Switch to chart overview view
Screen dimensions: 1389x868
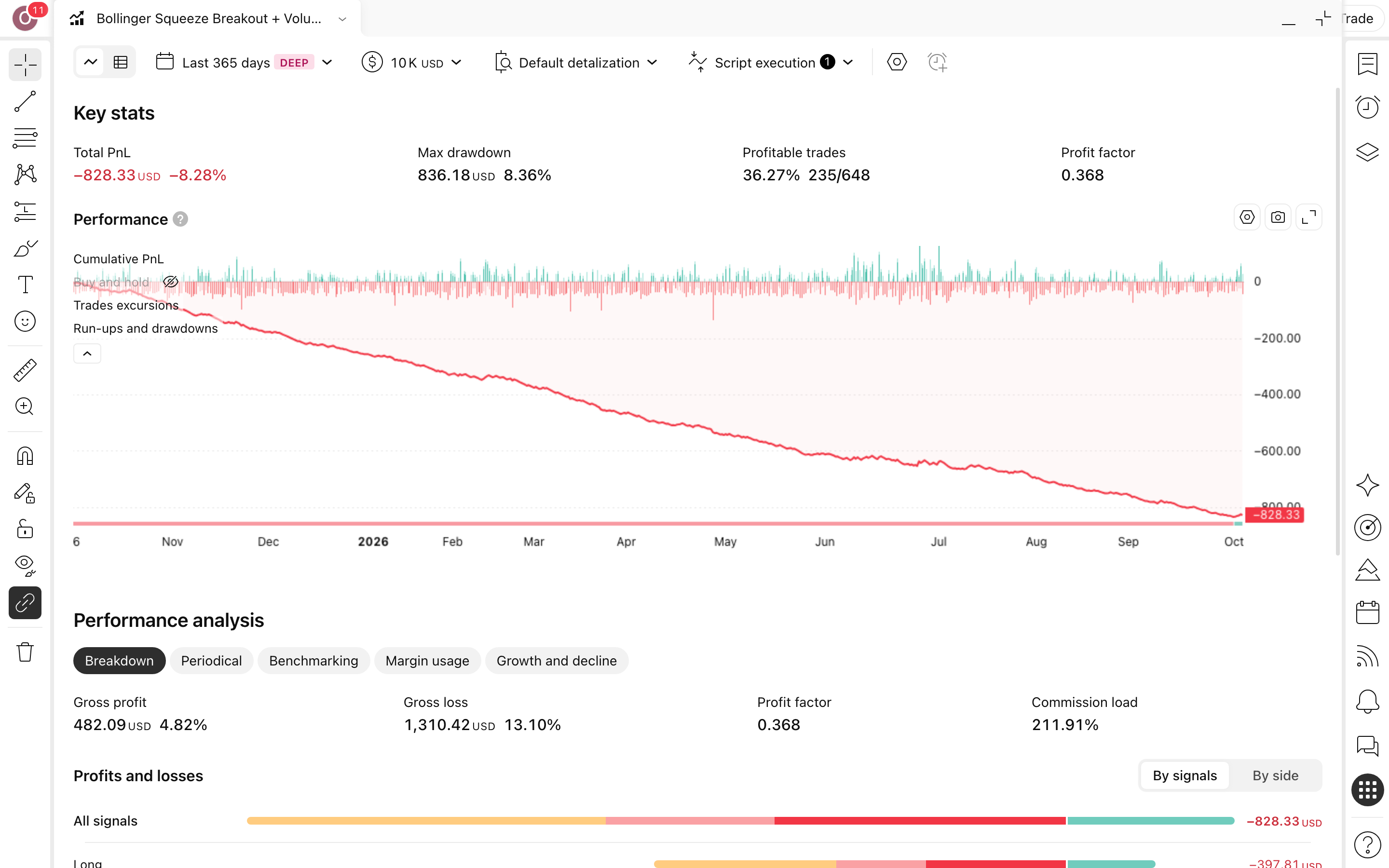90,62
